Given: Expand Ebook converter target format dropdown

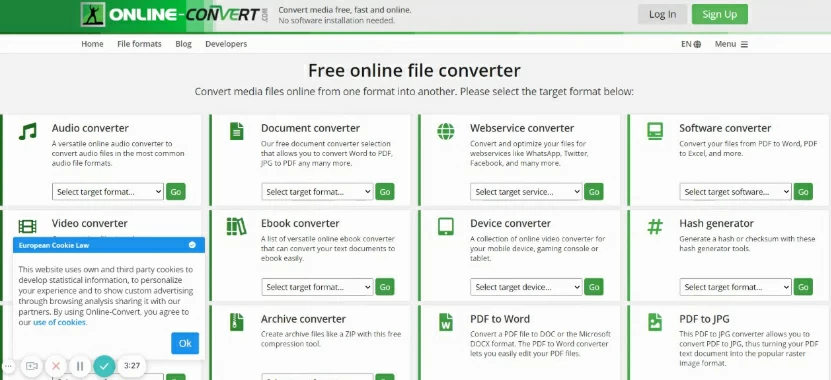Looking at the screenshot, I should click(x=317, y=287).
